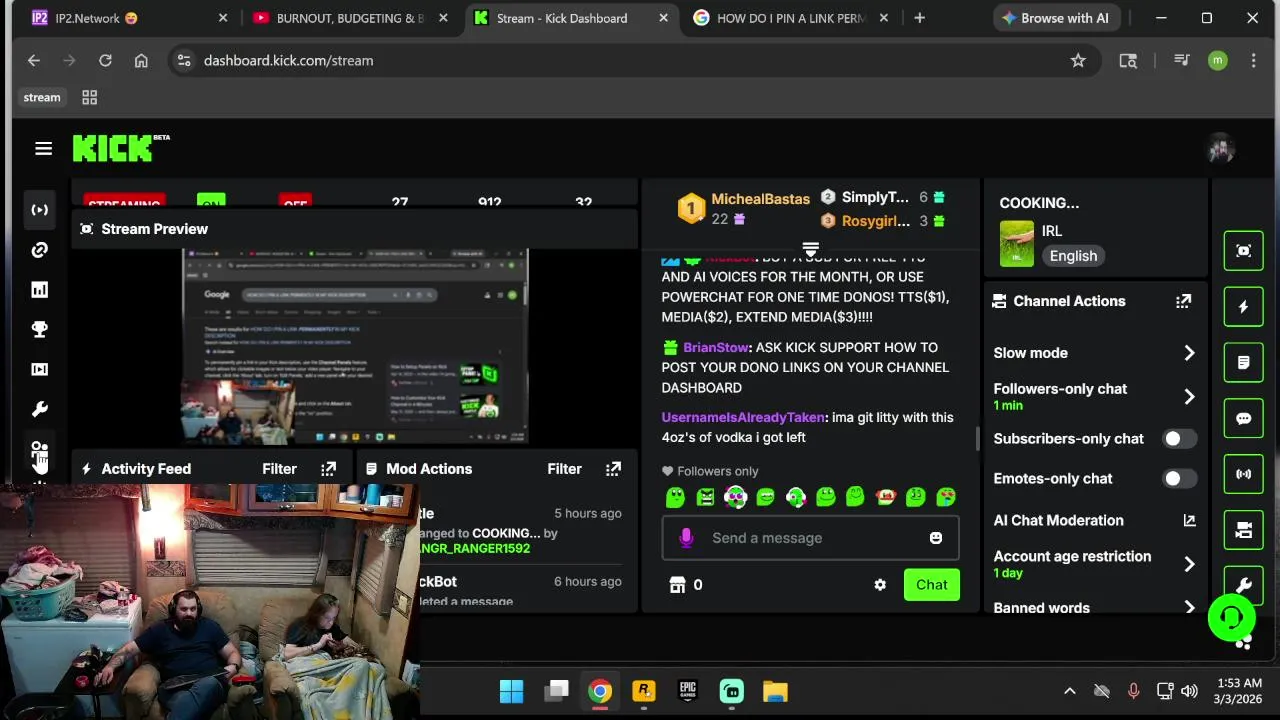Open the Kick hamburger menu
1280x720 pixels.
(43, 149)
